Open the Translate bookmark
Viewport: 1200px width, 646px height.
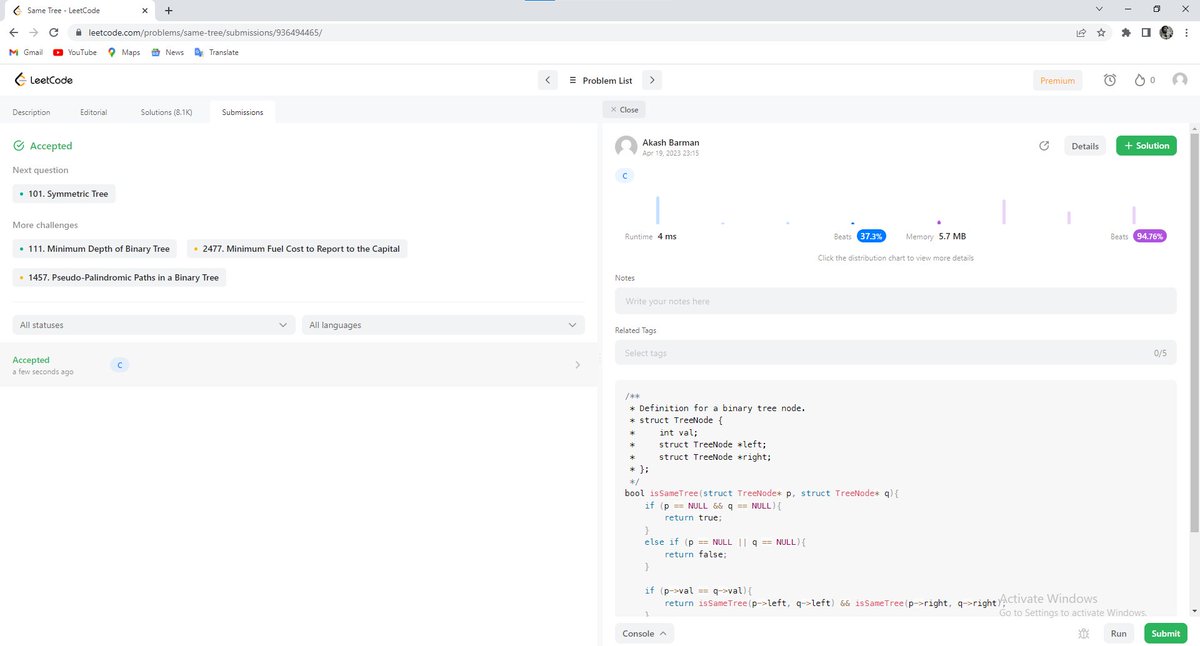[x=216, y=52]
